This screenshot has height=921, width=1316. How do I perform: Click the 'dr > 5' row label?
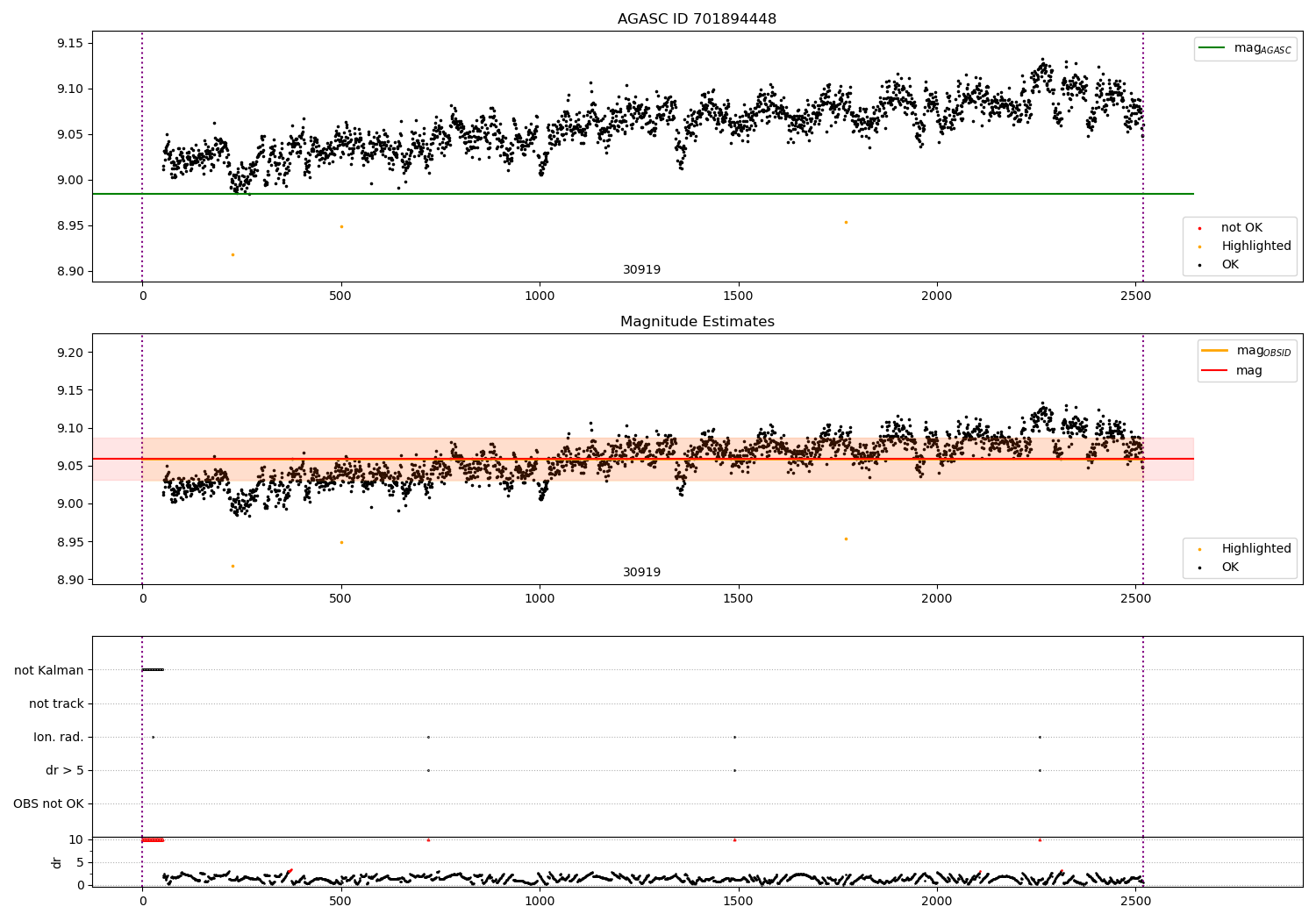pos(65,770)
